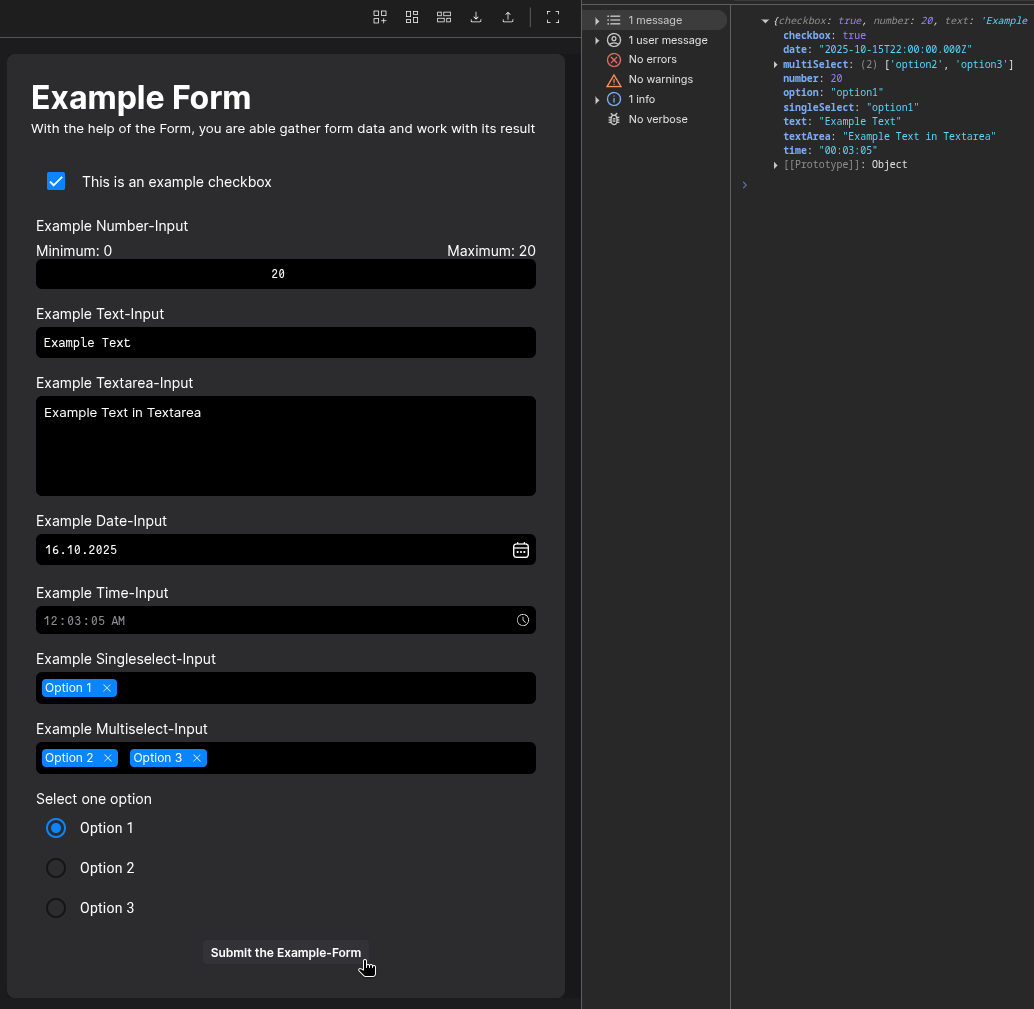The width and height of the screenshot is (1034, 1009).
Task: Enter fullscreen with the expand icon
Action: [x=552, y=17]
